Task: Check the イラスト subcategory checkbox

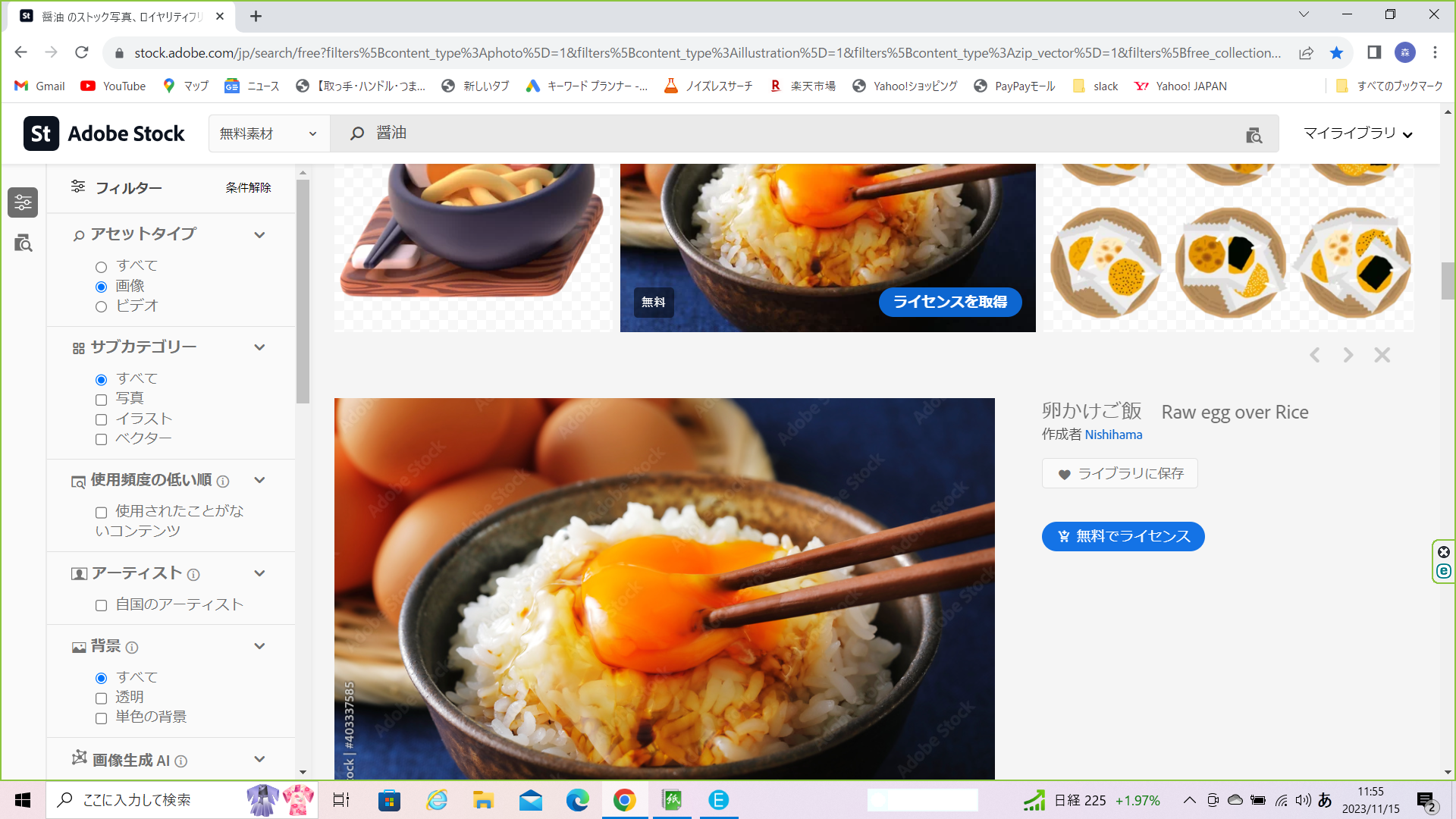Action: (x=101, y=419)
